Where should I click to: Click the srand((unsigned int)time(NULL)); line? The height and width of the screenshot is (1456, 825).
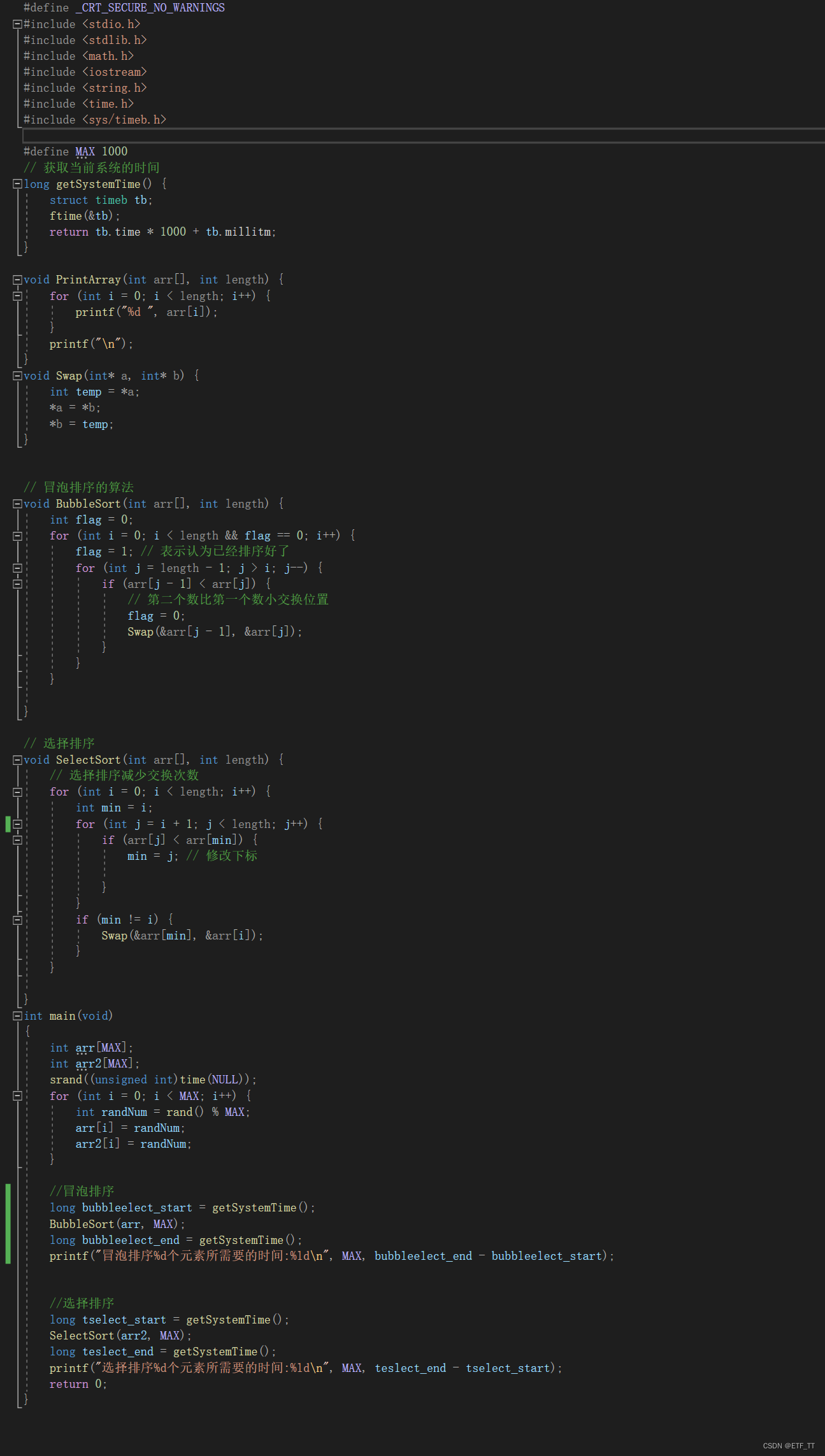tap(153, 1080)
